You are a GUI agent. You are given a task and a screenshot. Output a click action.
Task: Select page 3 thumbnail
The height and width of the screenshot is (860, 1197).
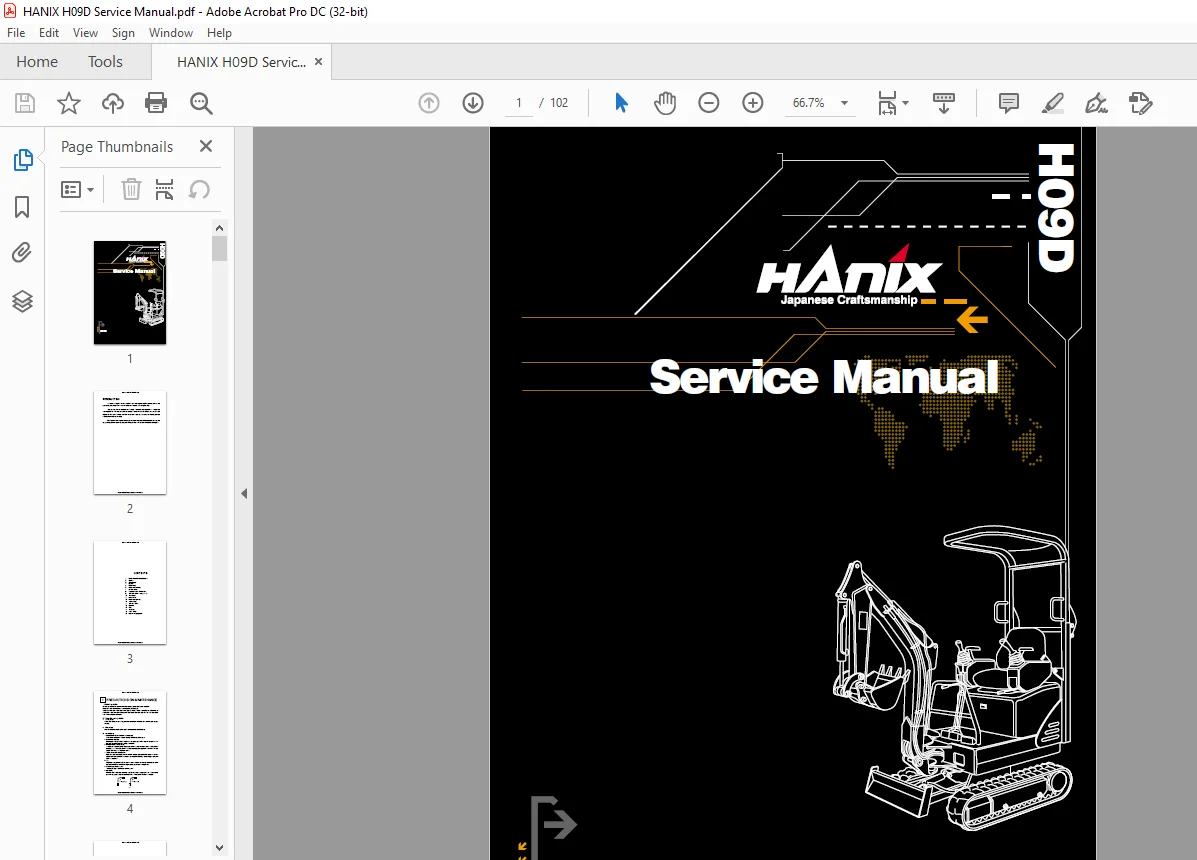point(130,593)
